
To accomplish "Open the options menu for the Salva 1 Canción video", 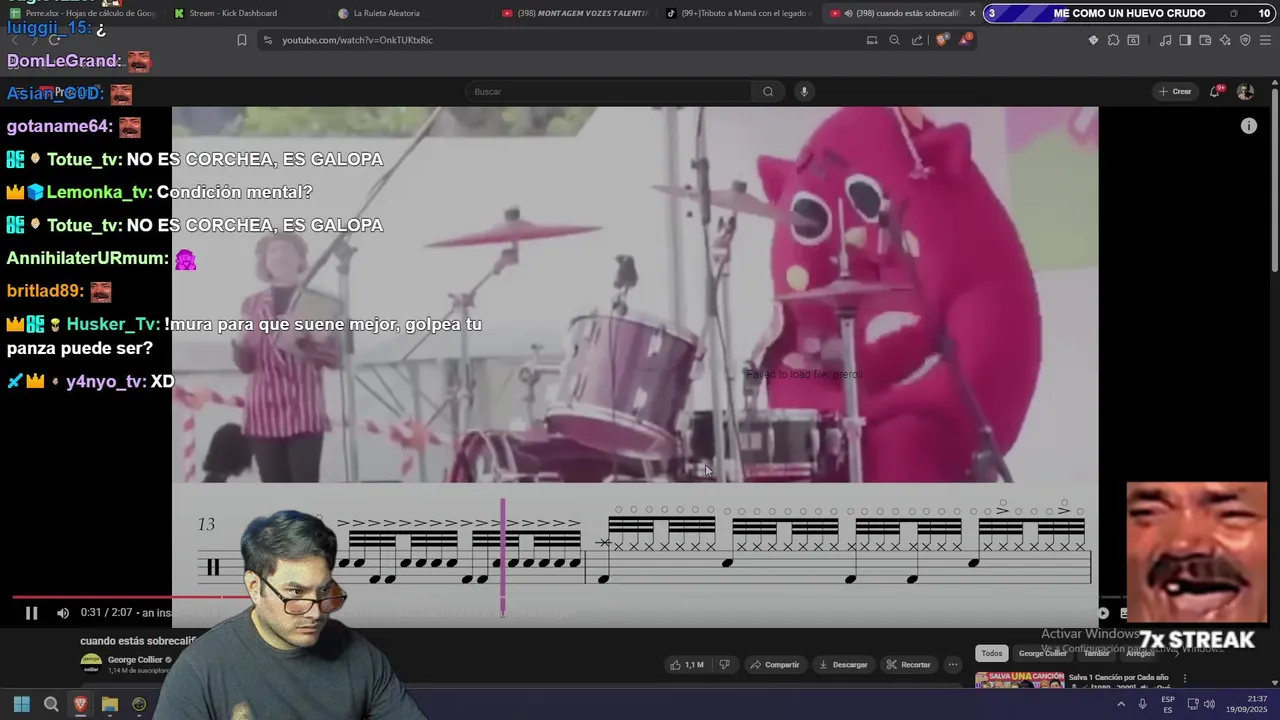I will 1185,678.
